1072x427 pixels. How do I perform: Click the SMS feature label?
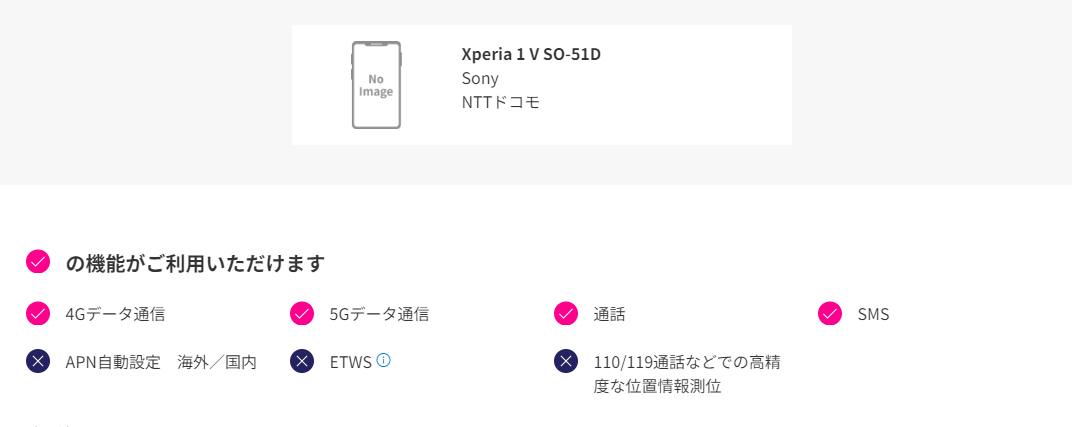click(x=874, y=314)
